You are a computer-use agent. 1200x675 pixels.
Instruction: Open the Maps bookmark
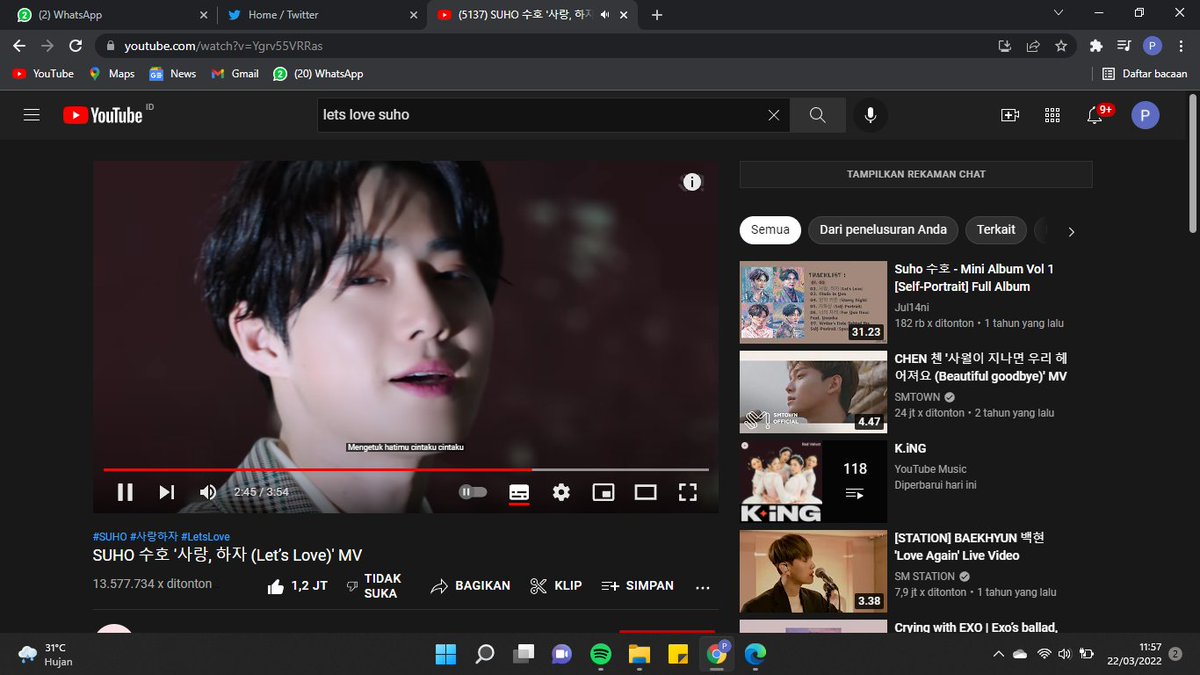[x=111, y=74]
